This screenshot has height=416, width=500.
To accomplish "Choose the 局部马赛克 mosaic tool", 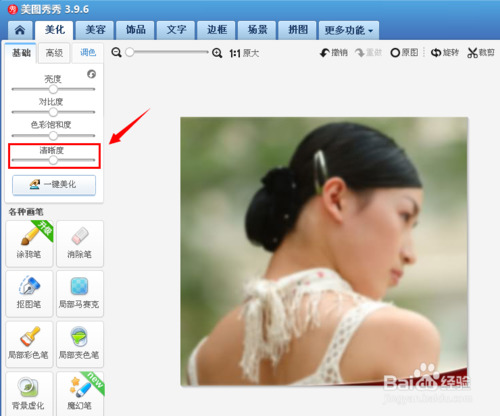I will [80, 294].
